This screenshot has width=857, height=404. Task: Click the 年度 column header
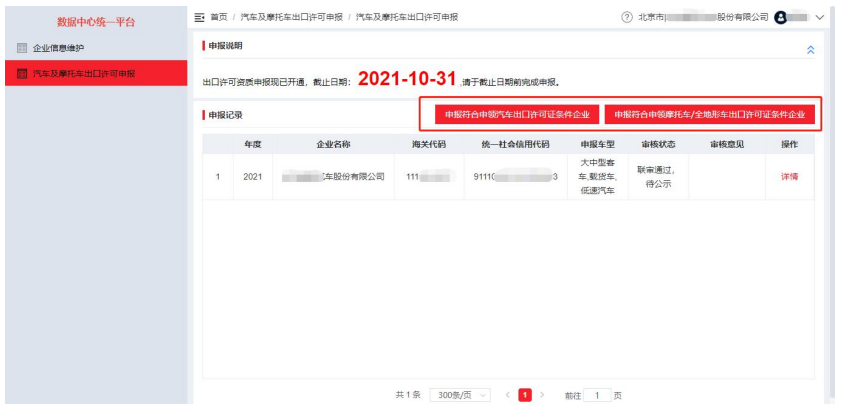[253, 144]
